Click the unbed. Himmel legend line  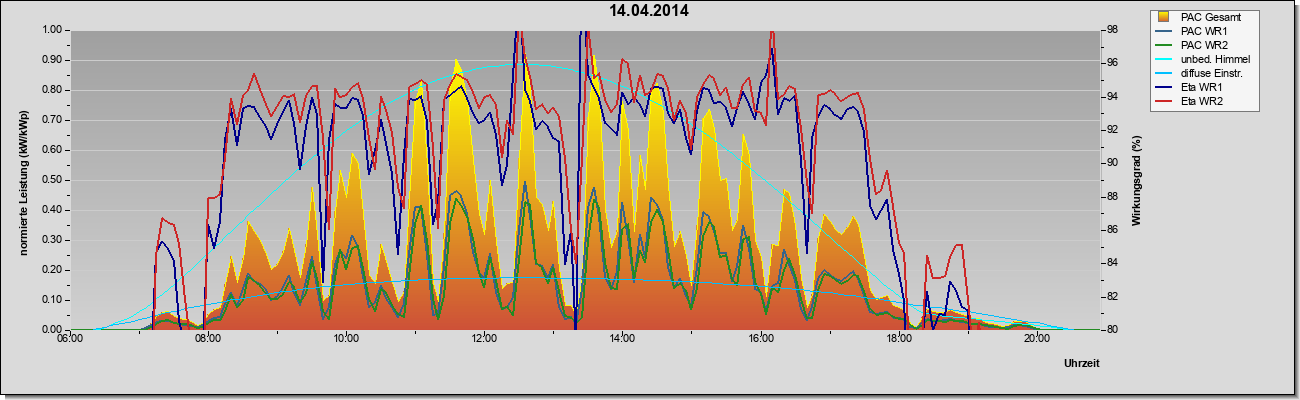pyautogui.click(x=1165, y=60)
